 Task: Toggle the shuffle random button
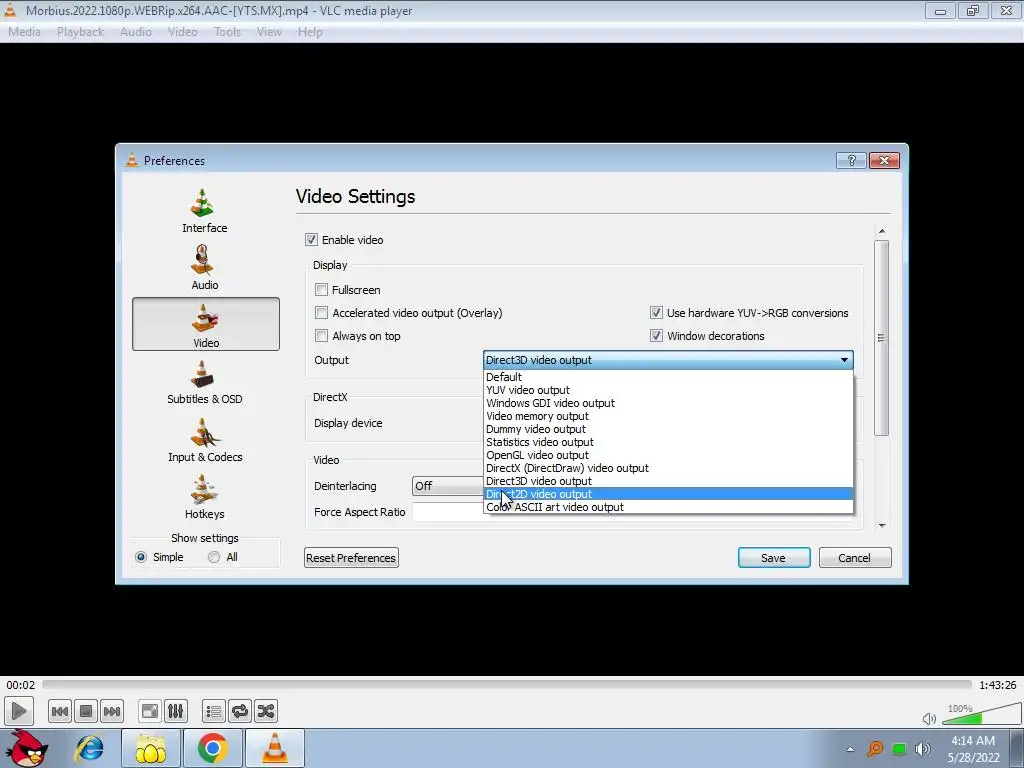click(x=266, y=711)
